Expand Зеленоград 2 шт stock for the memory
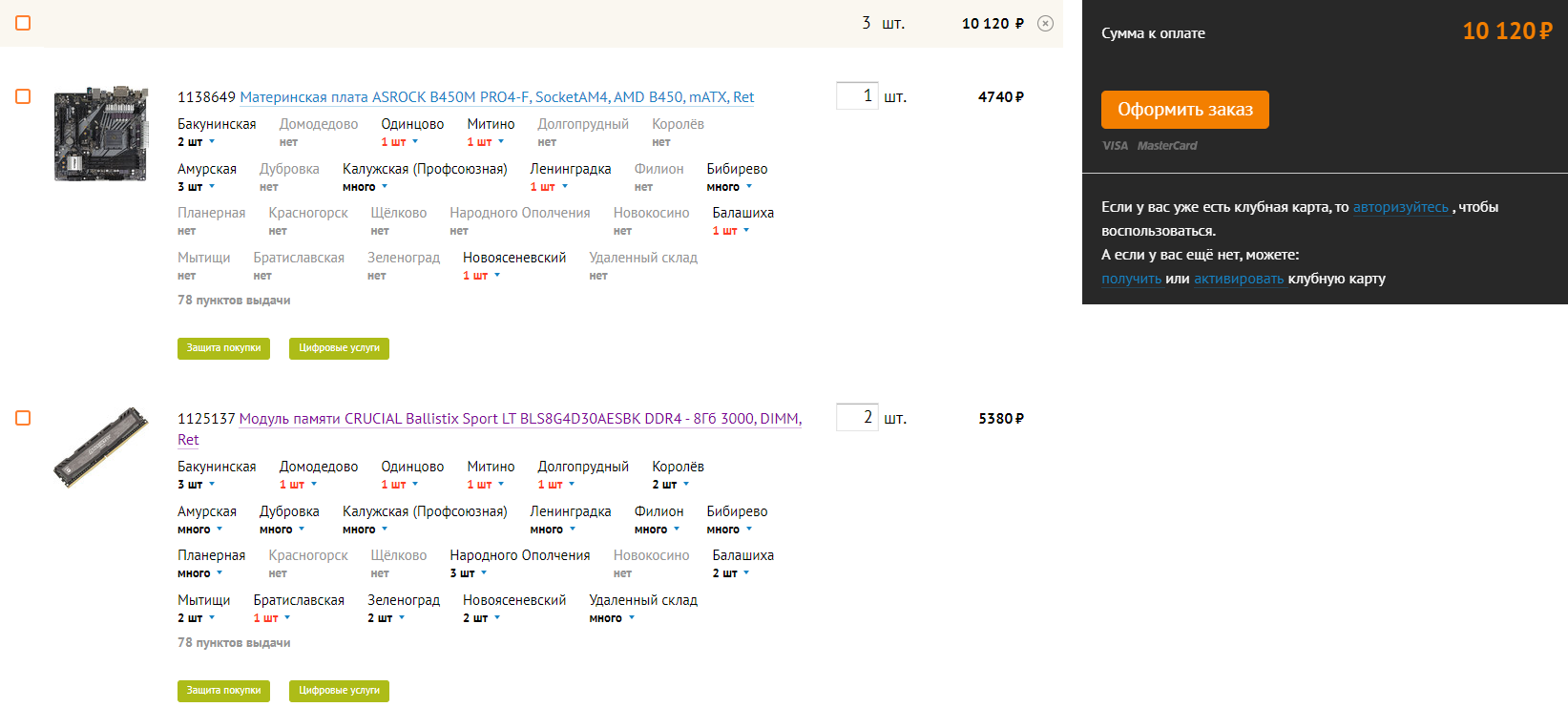The width and height of the screenshot is (1568, 707). [387, 618]
